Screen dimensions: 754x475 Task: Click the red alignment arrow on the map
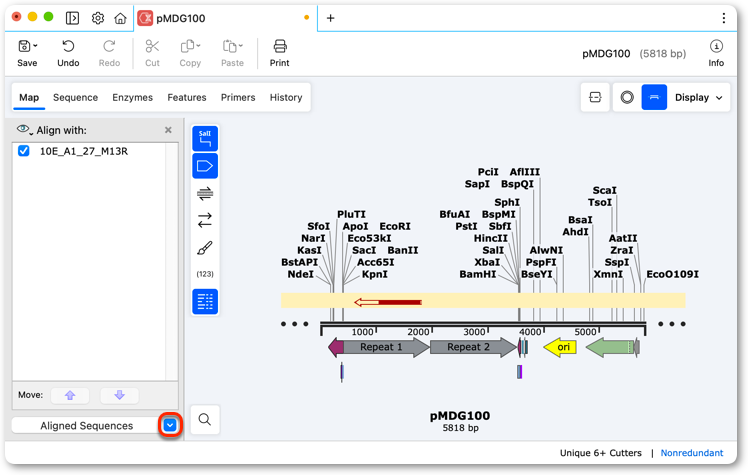(x=388, y=302)
